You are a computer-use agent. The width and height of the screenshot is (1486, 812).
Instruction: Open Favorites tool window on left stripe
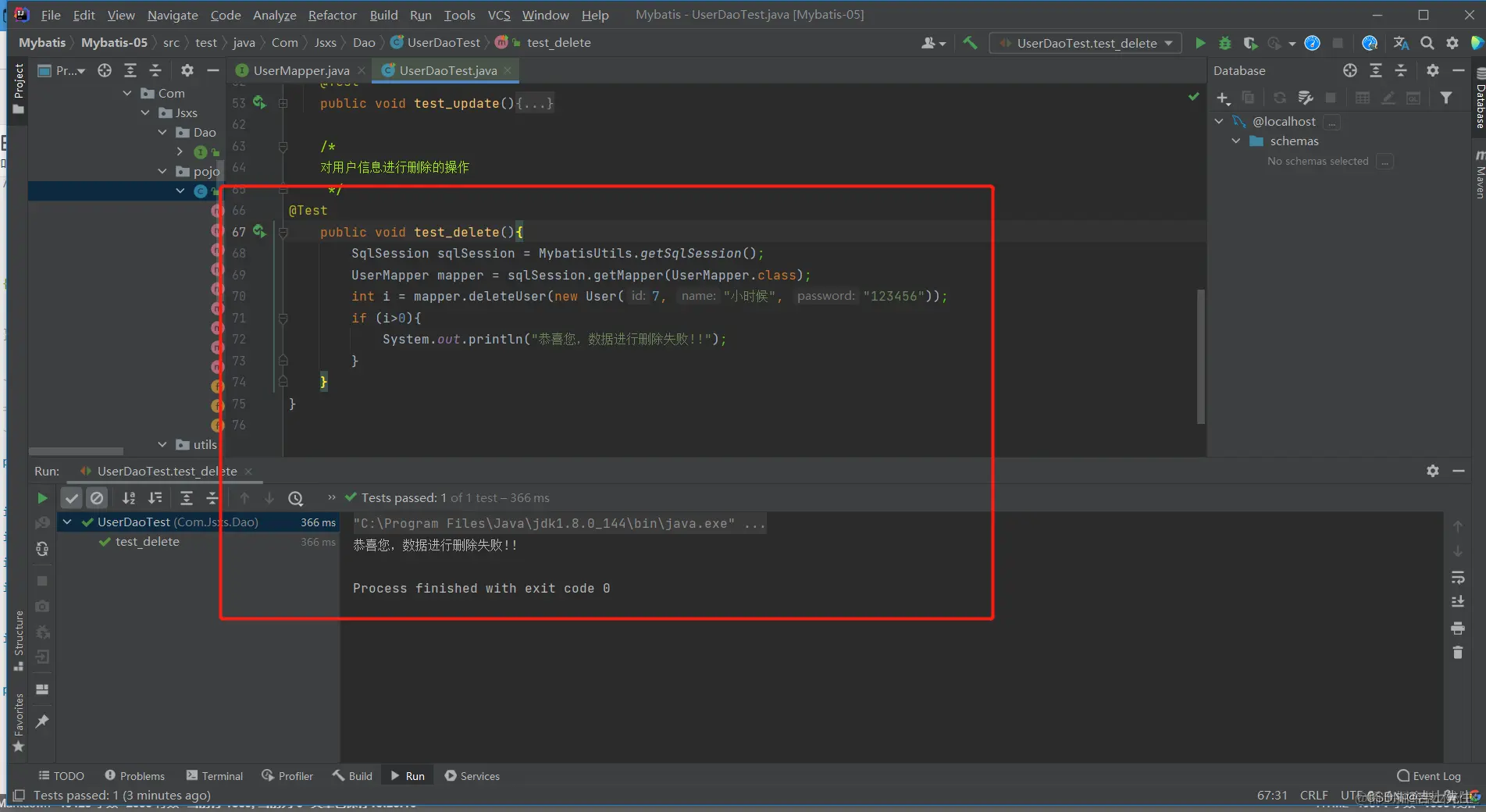click(x=19, y=723)
